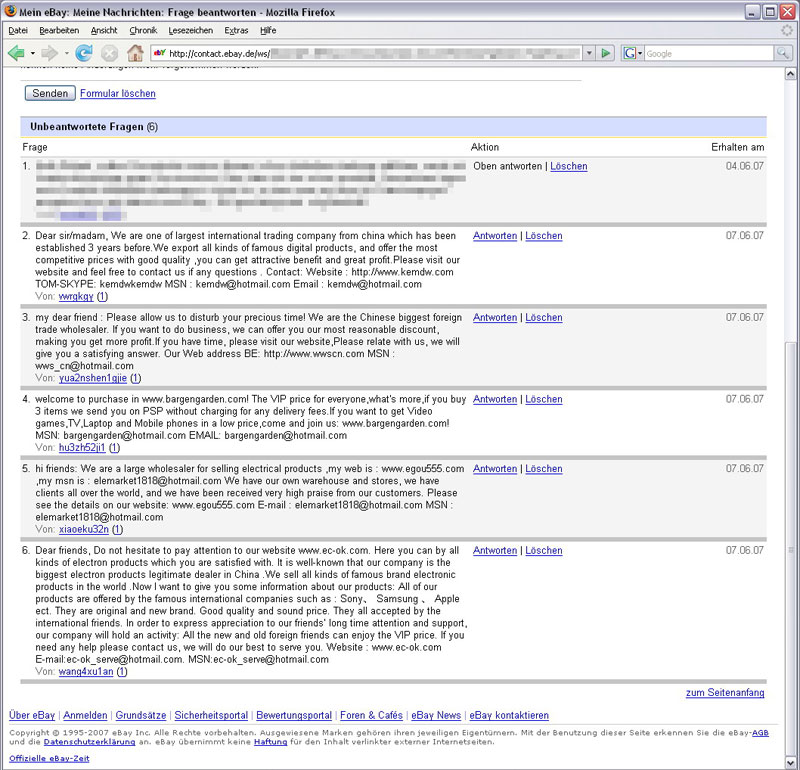Open the Datenschutzerklärung link
The image size is (800, 770).
click(x=89, y=742)
